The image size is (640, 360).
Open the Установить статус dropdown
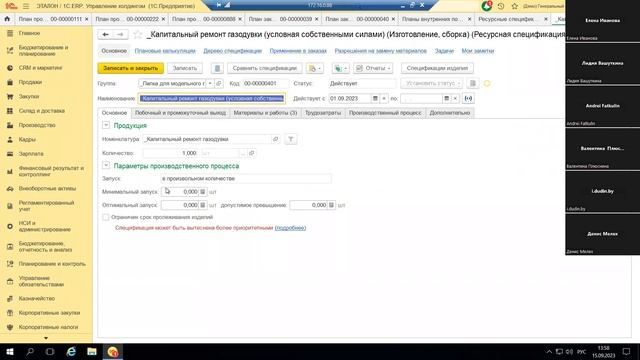point(431,83)
